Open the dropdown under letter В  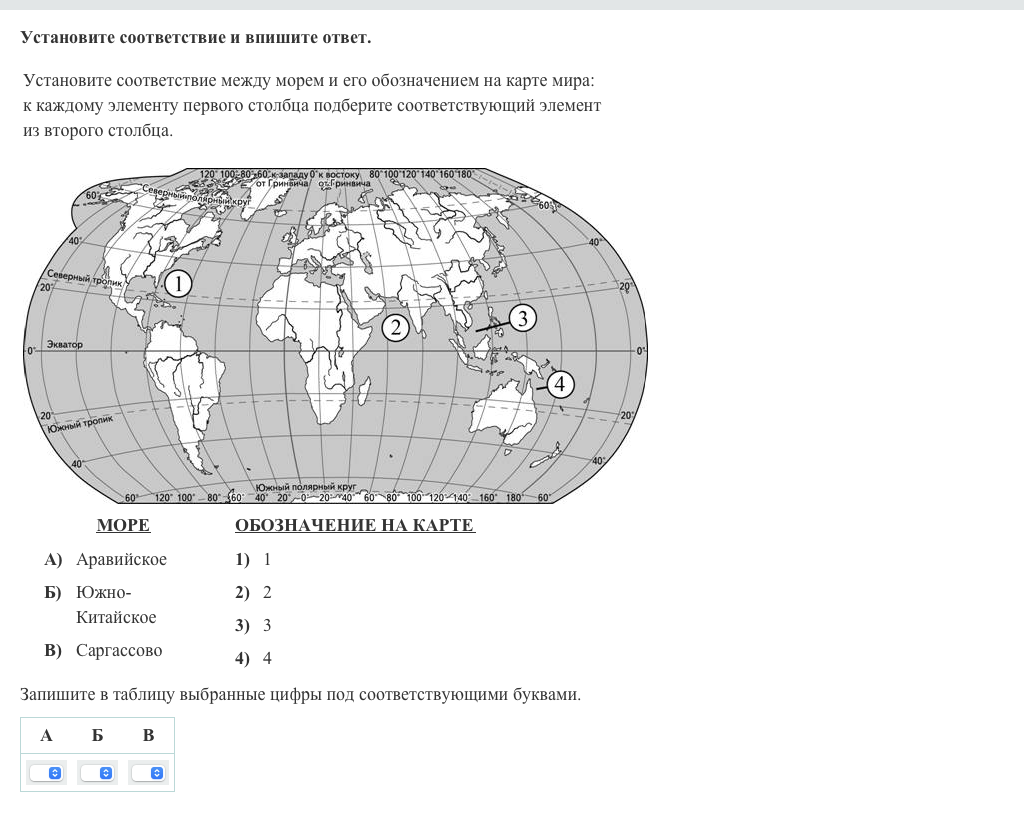click(x=148, y=773)
